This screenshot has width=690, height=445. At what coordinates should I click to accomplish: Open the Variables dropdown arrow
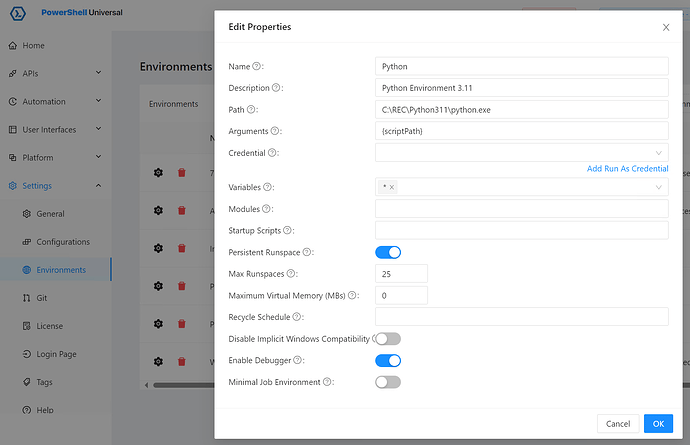click(x=658, y=188)
